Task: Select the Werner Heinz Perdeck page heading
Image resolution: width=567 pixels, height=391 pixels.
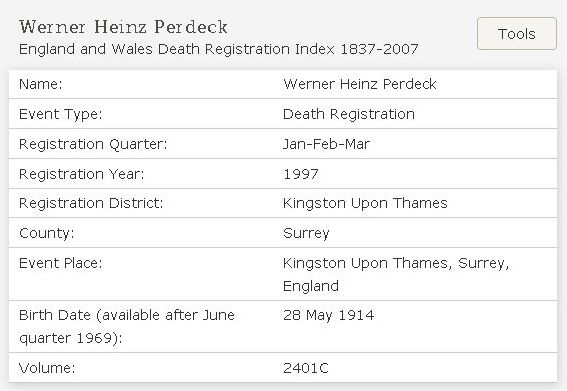Action: [123, 27]
